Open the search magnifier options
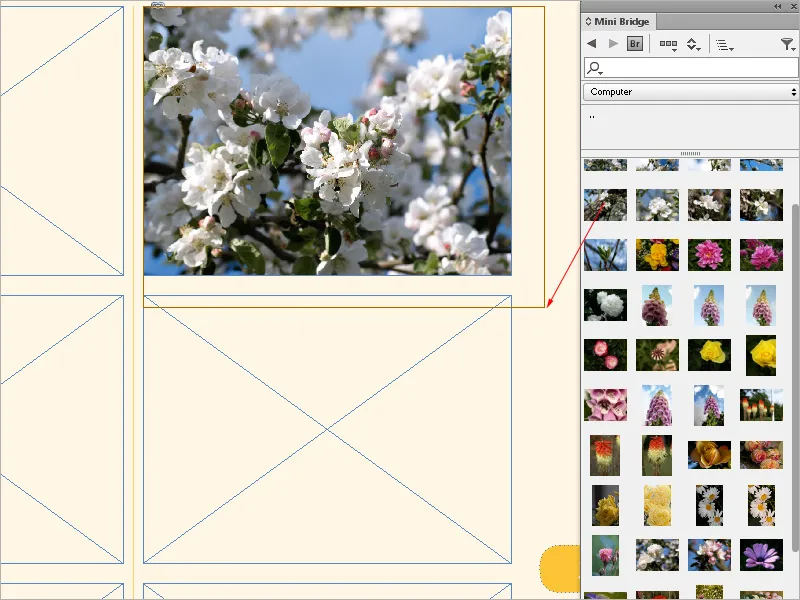The width and height of the screenshot is (800, 600). click(594, 68)
